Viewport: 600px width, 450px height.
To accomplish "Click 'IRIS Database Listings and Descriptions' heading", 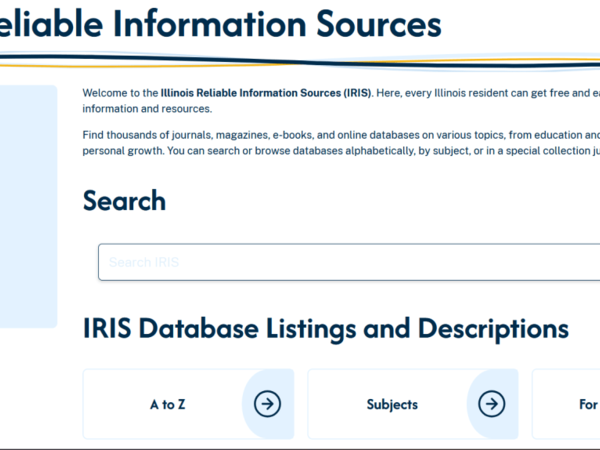I will pos(326,329).
